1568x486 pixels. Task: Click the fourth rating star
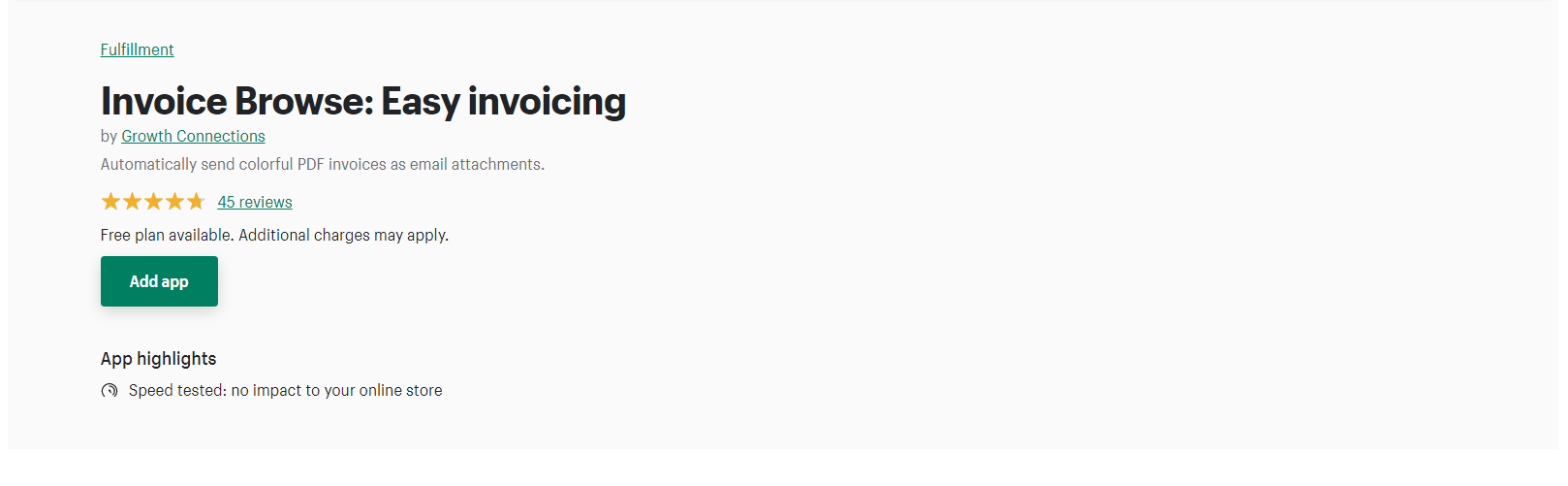[174, 202]
